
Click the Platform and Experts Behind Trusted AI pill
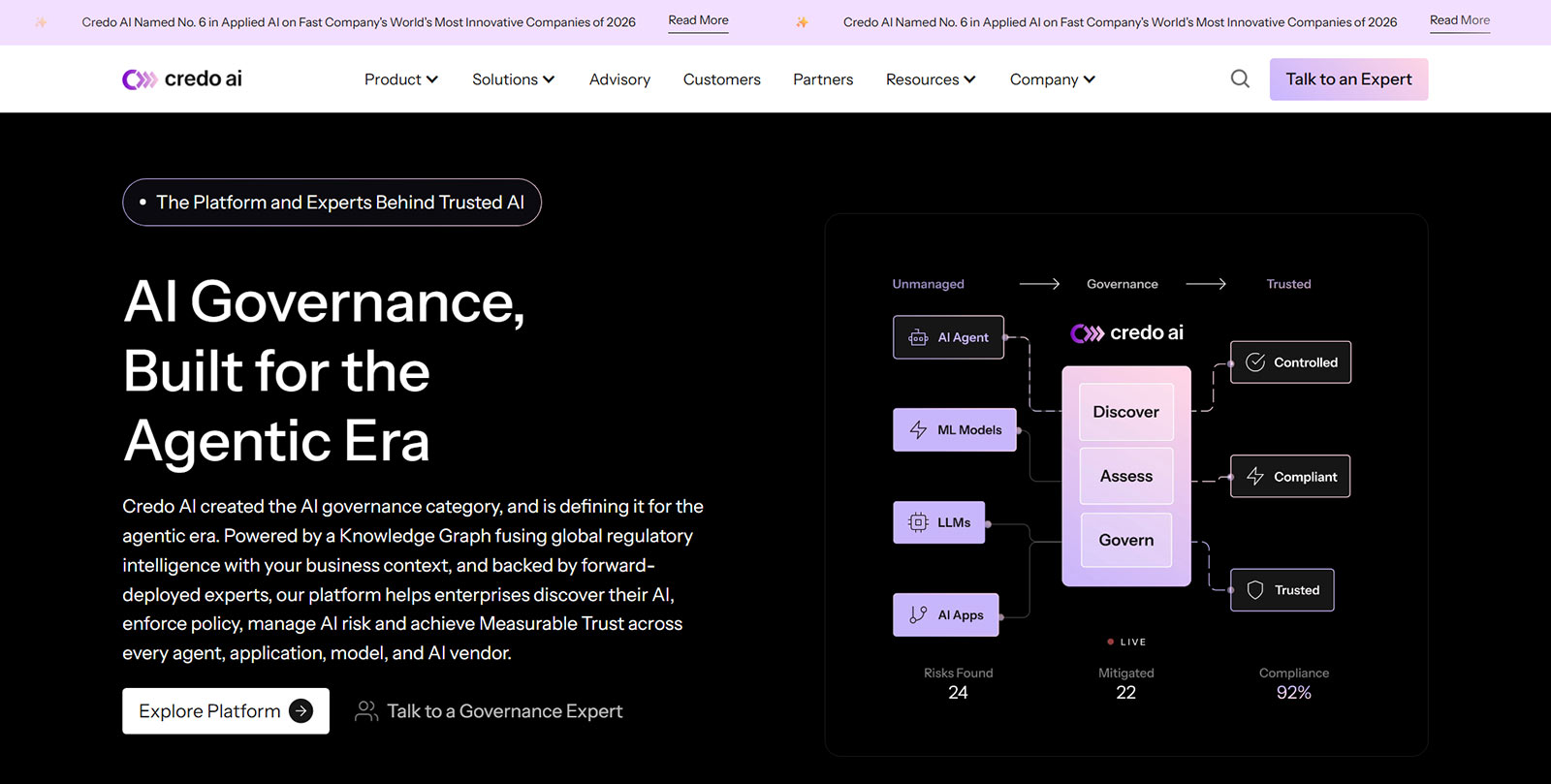tap(332, 203)
